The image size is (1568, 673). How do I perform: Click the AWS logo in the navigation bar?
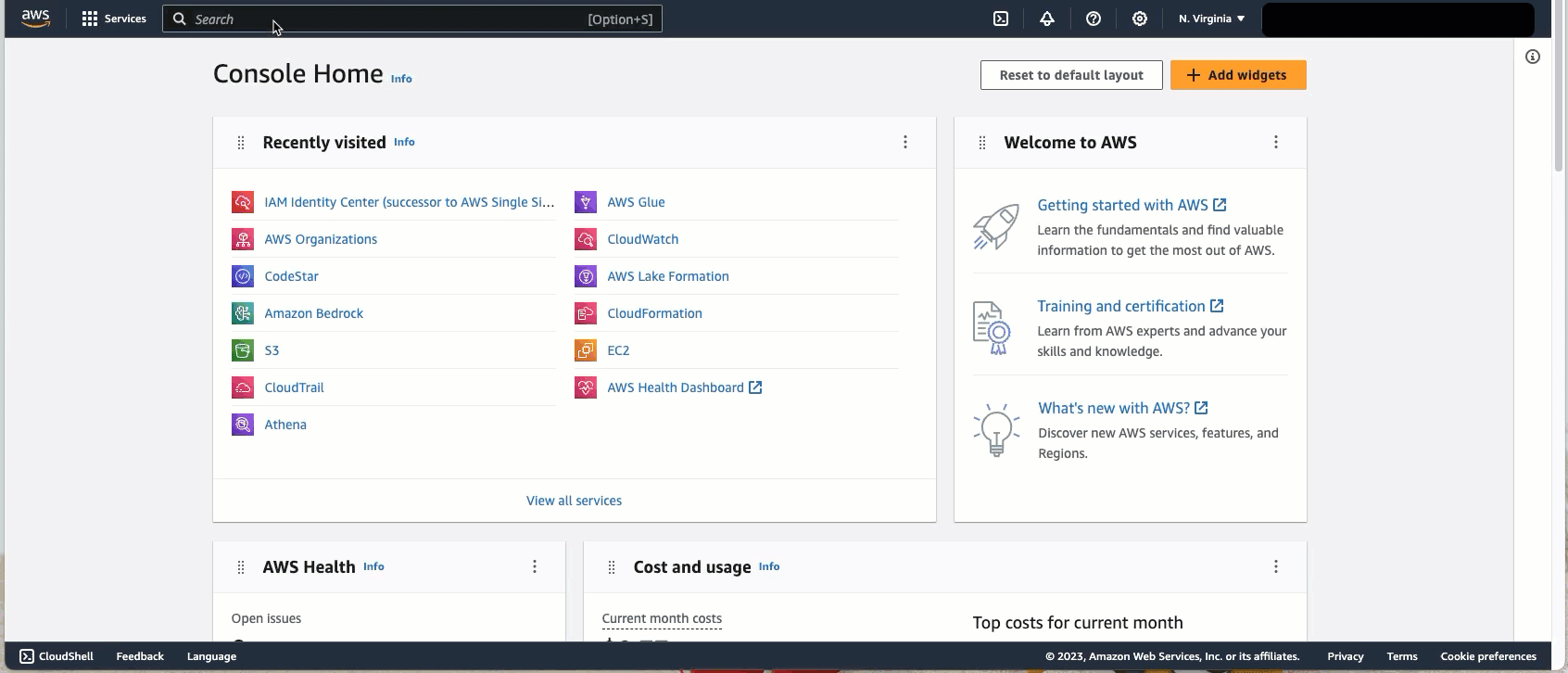click(35, 19)
